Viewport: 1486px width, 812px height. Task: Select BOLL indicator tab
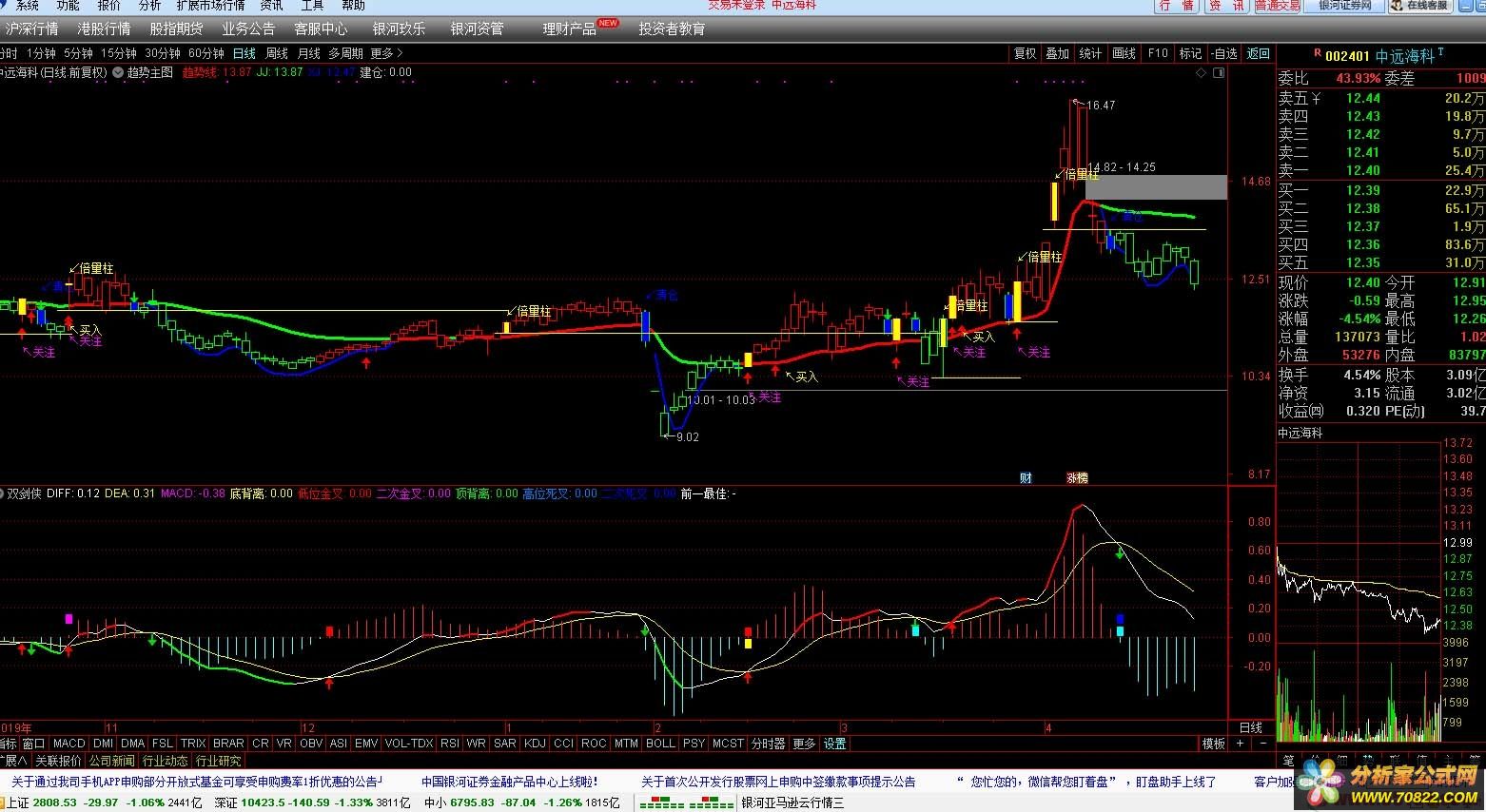click(x=660, y=744)
